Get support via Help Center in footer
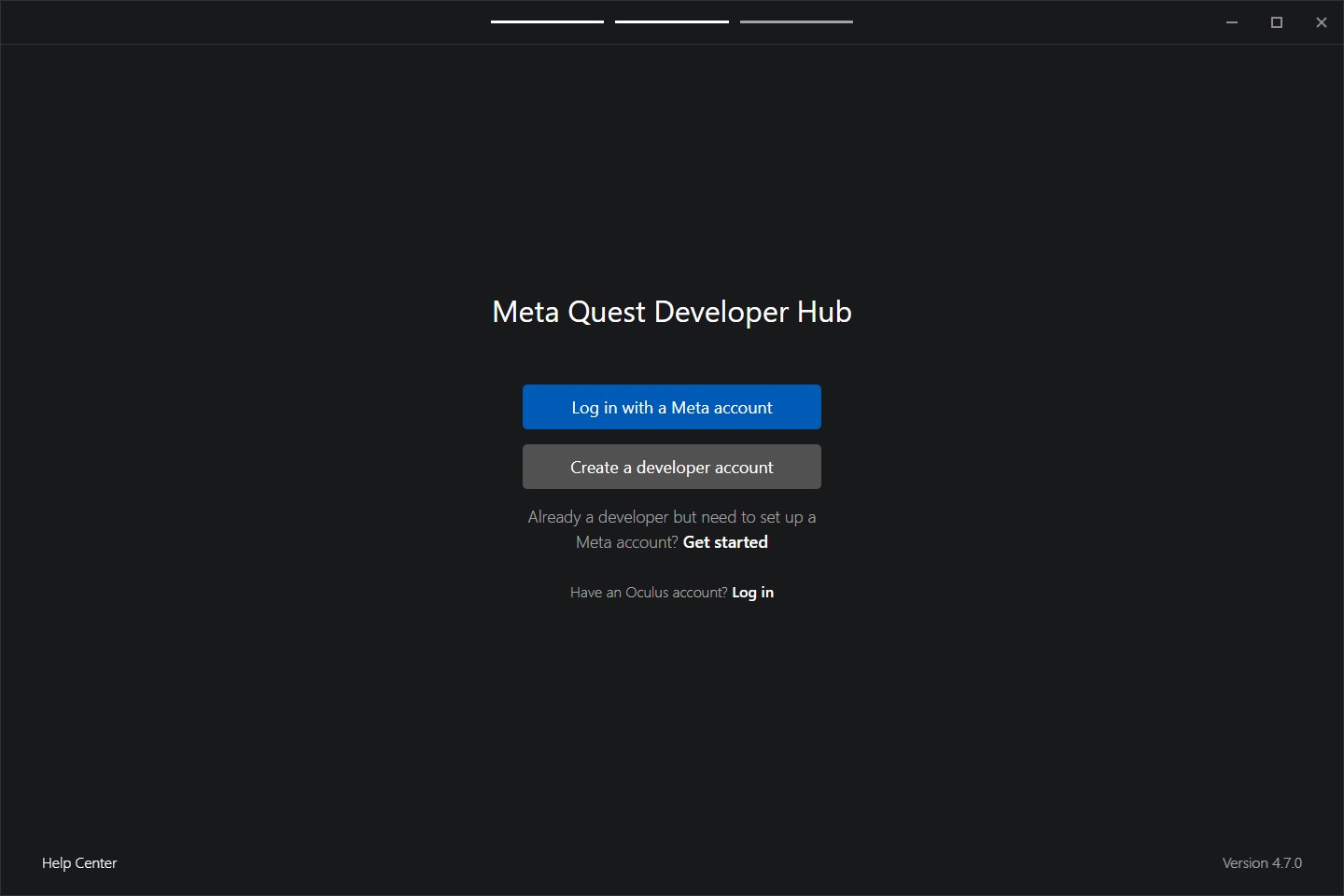 pyautogui.click(x=79, y=863)
